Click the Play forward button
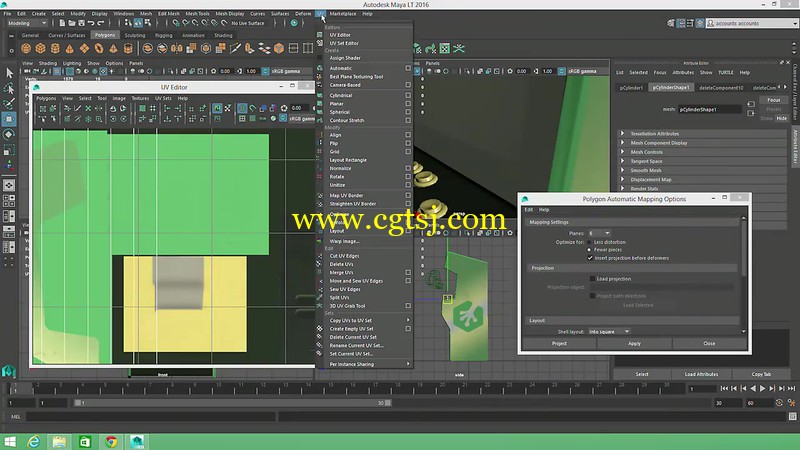 [763, 389]
